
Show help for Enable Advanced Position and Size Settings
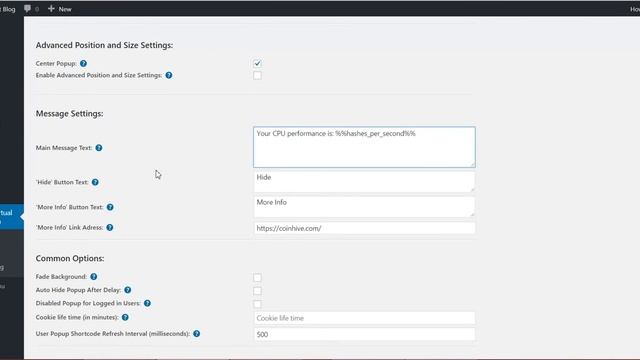click(169, 75)
